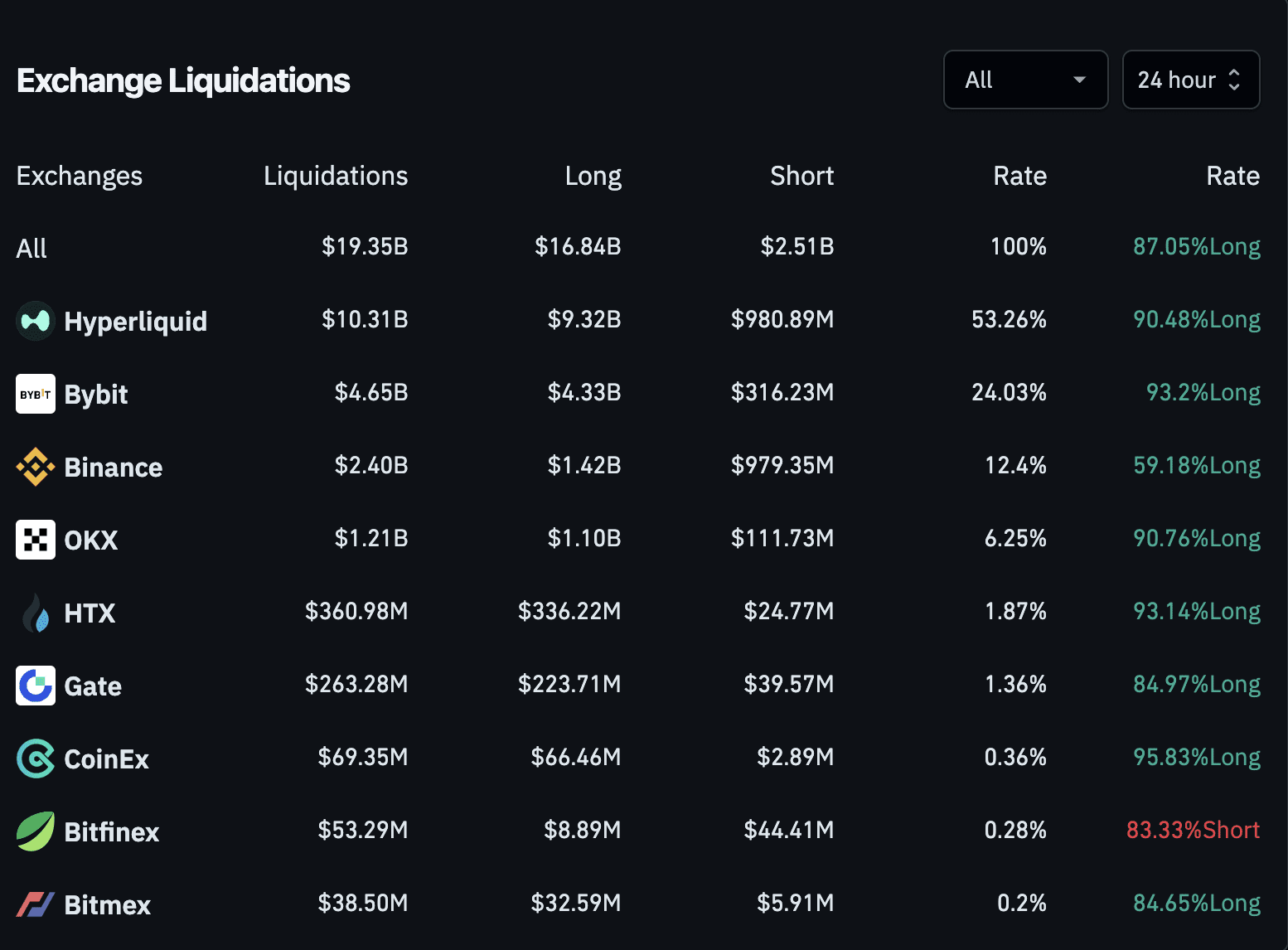
Task: Click the HTX flame logo icon
Action: [36, 613]
